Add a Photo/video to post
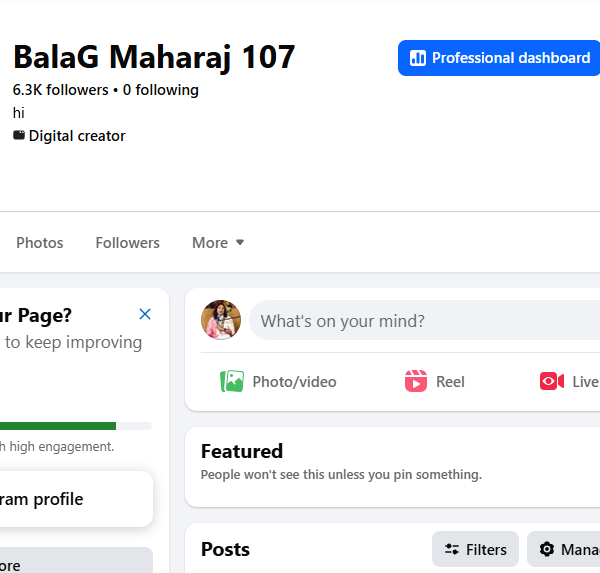 point(278,382)
